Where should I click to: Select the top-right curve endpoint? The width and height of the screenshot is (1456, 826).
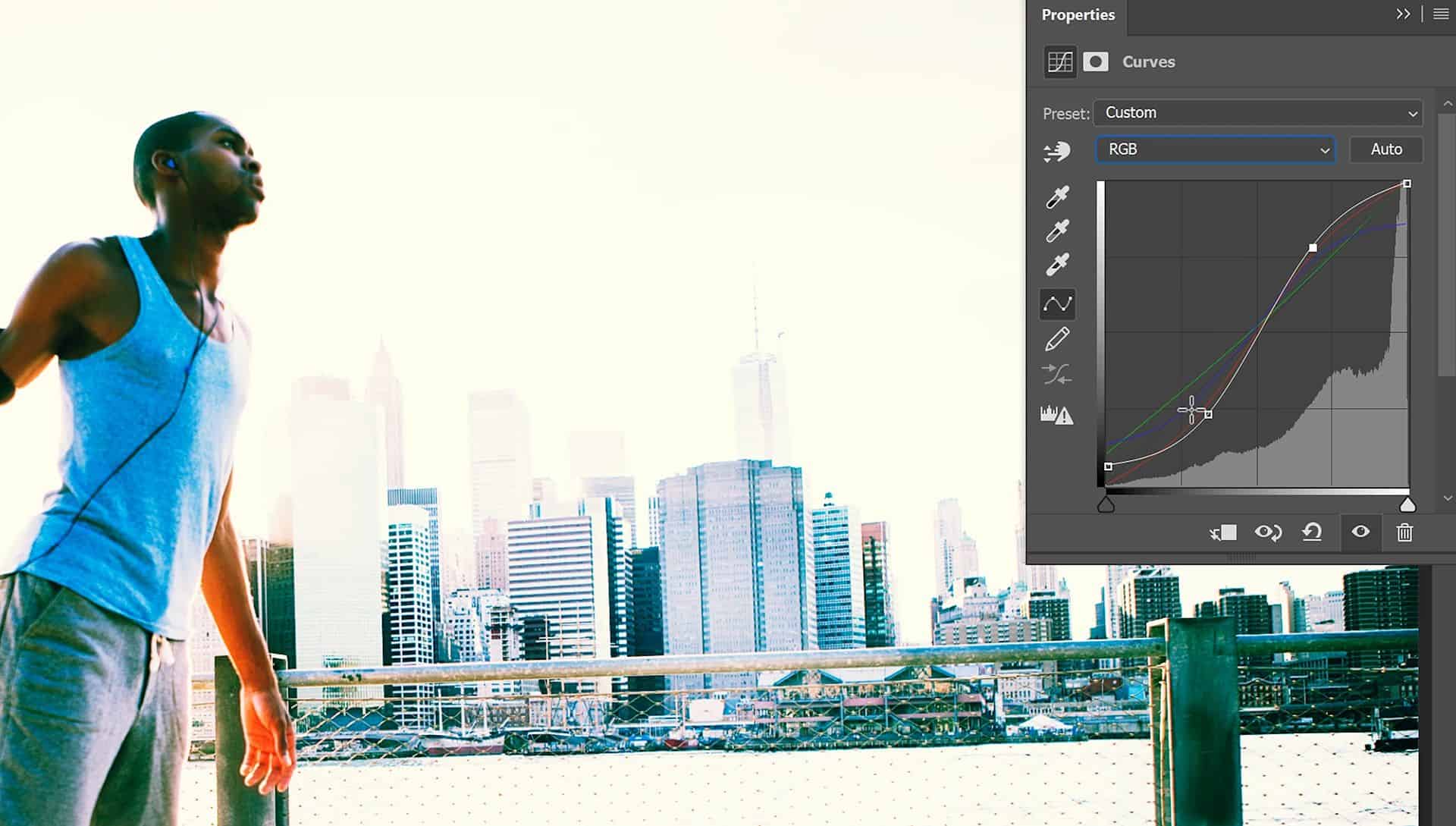[1407, 184]
